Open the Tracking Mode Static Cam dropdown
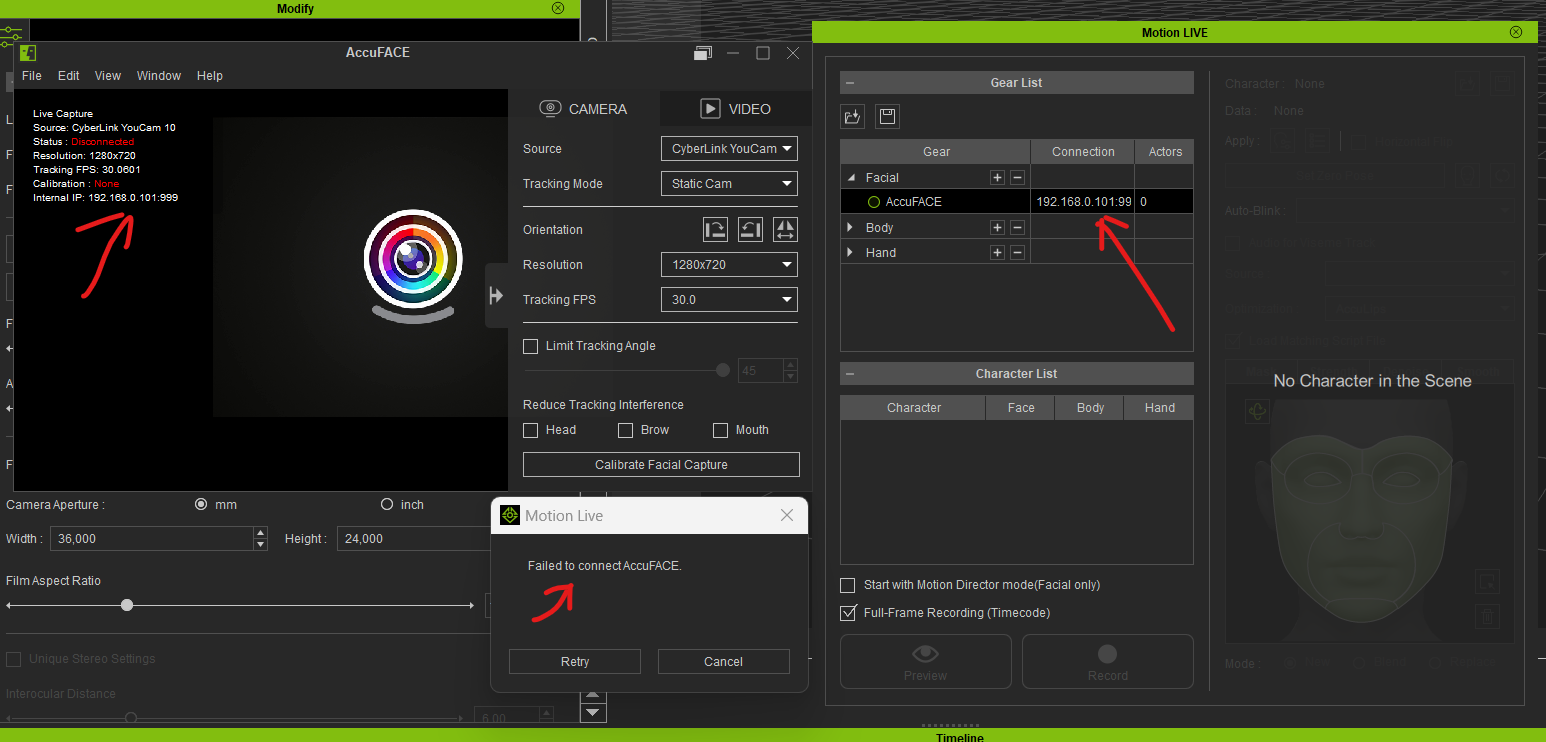This screenshot has width=1546, height=742. (x=729, y=184)
